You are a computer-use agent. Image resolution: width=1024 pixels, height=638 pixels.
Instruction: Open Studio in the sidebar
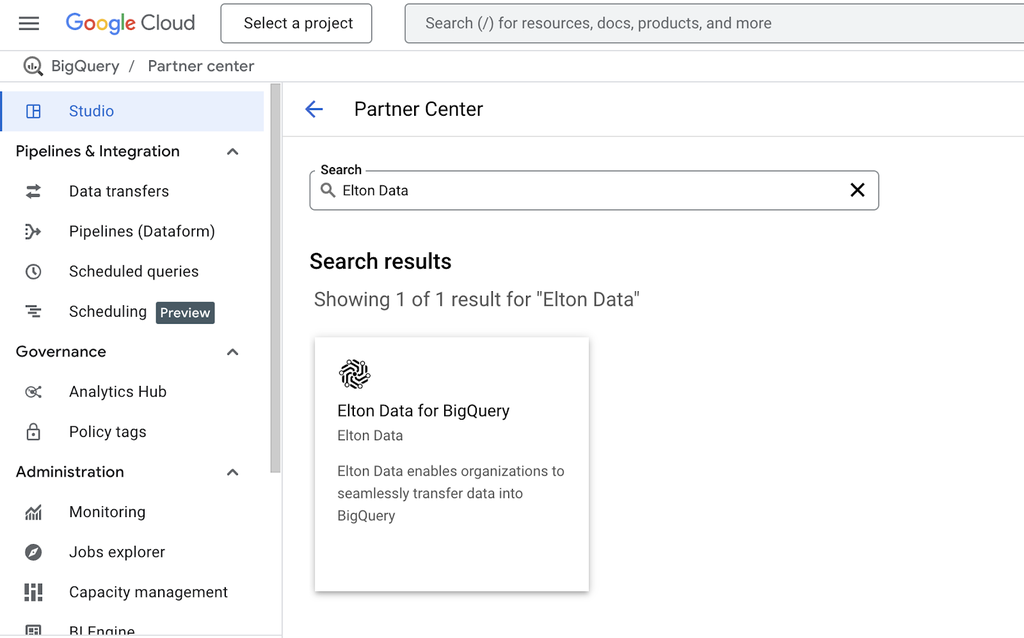pos(91,111)
